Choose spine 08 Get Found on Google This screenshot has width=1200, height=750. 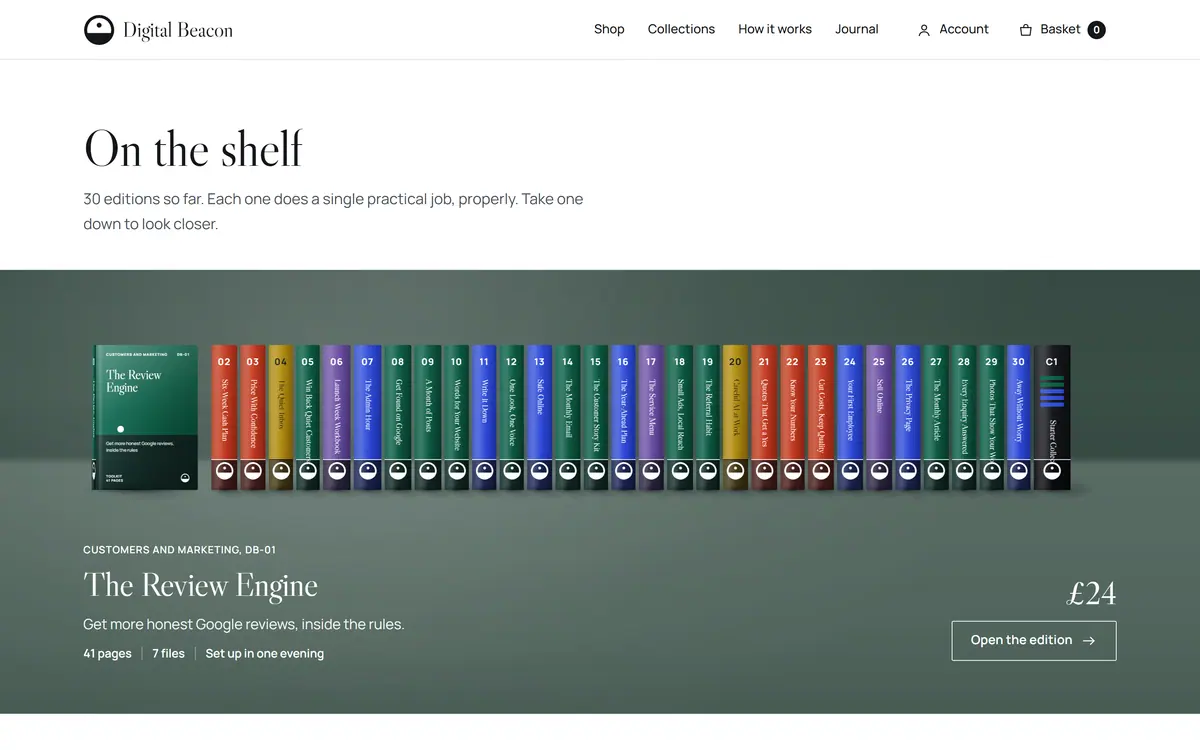click(x=398, y=418)
